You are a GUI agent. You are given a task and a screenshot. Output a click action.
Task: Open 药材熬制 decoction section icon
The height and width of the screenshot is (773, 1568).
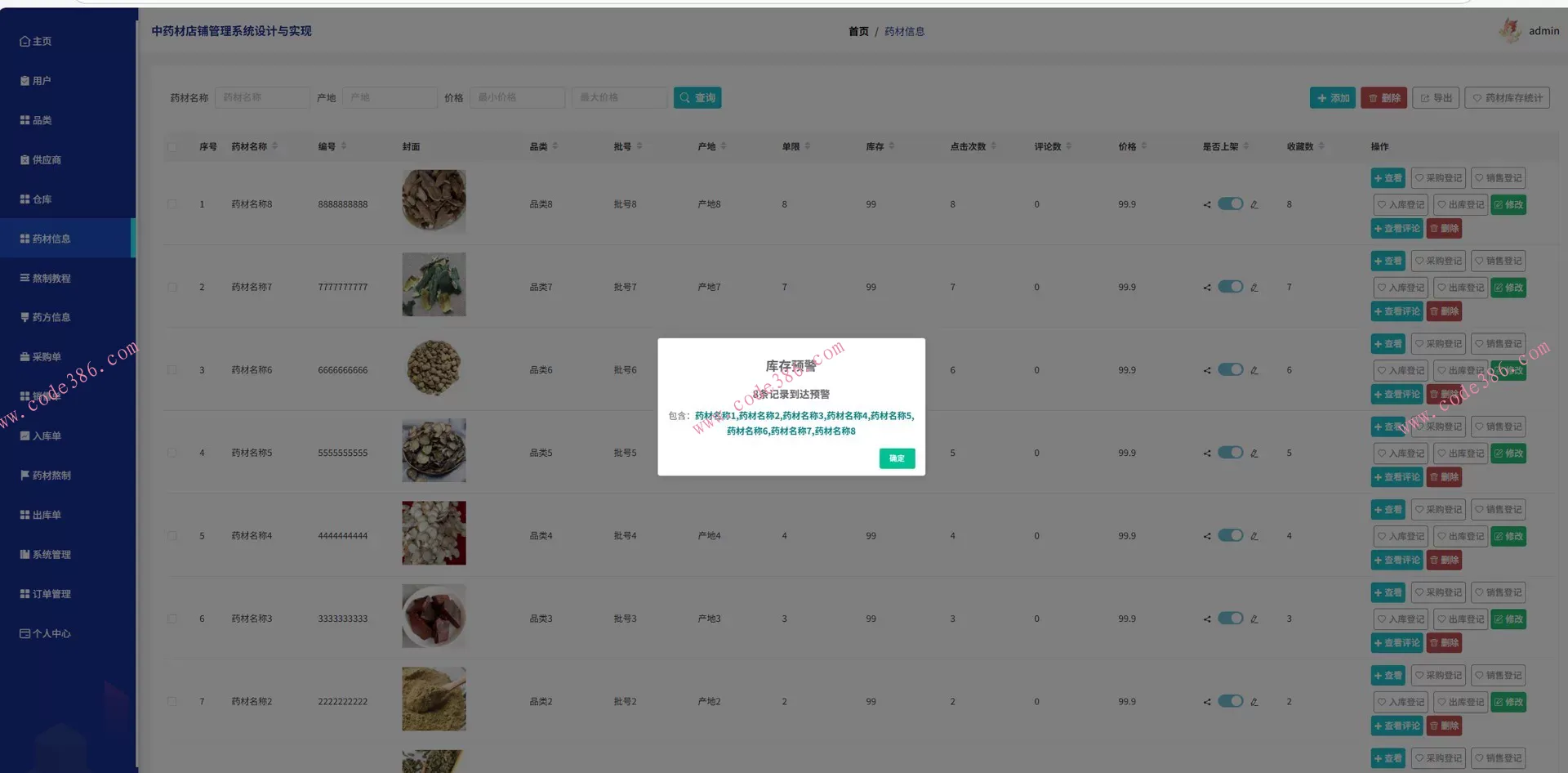(24, 475)
